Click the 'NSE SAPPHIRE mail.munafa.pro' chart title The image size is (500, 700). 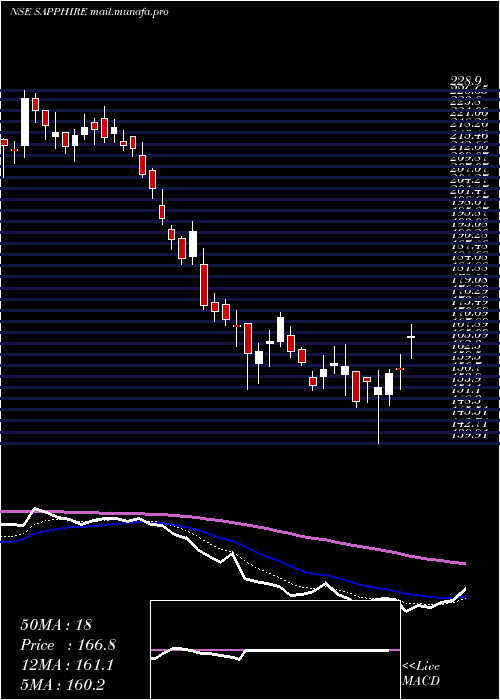(x=89, y=12)
